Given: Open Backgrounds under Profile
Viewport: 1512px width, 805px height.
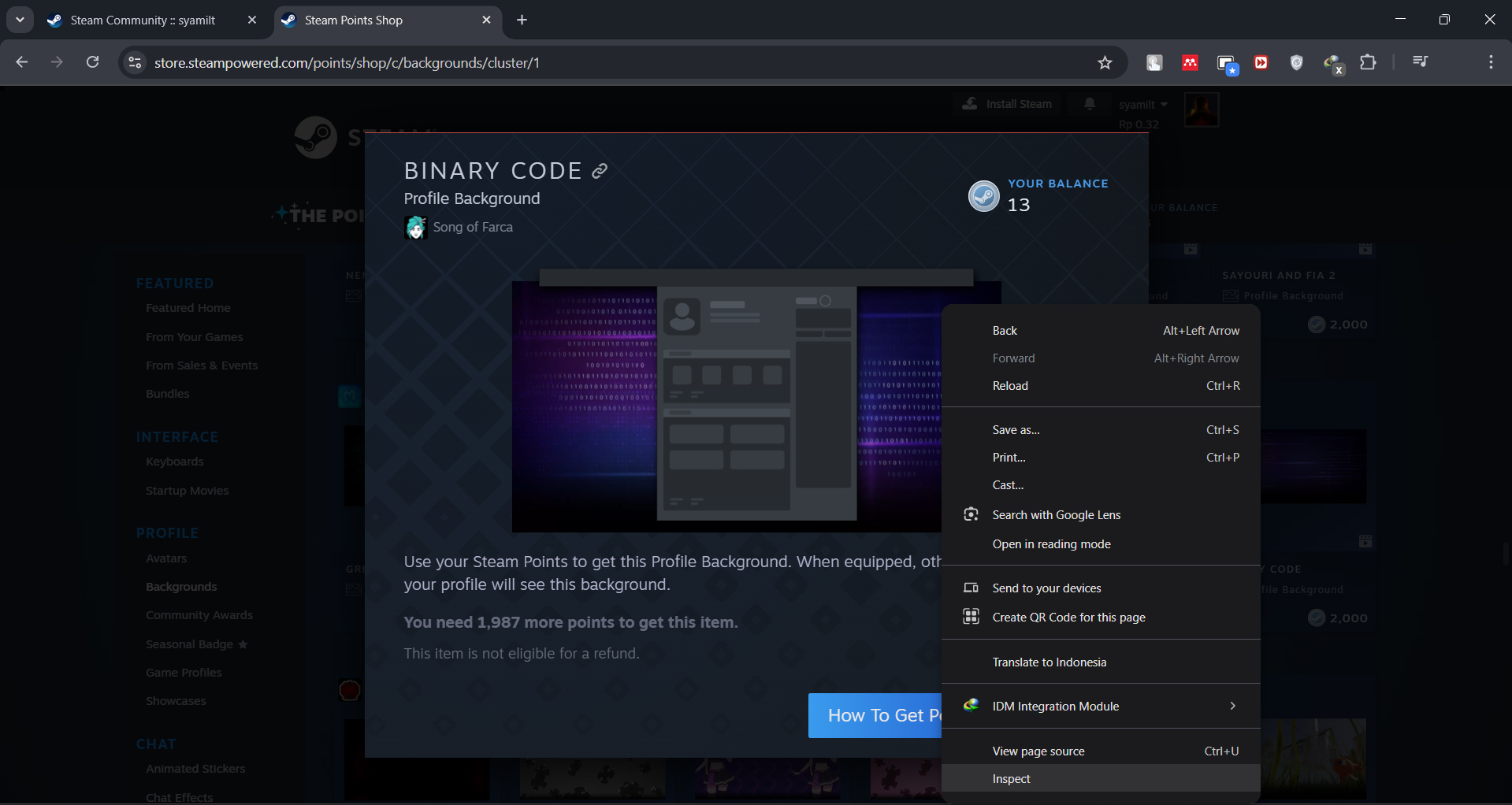Looking at the screenshot, I should point(181,587).
